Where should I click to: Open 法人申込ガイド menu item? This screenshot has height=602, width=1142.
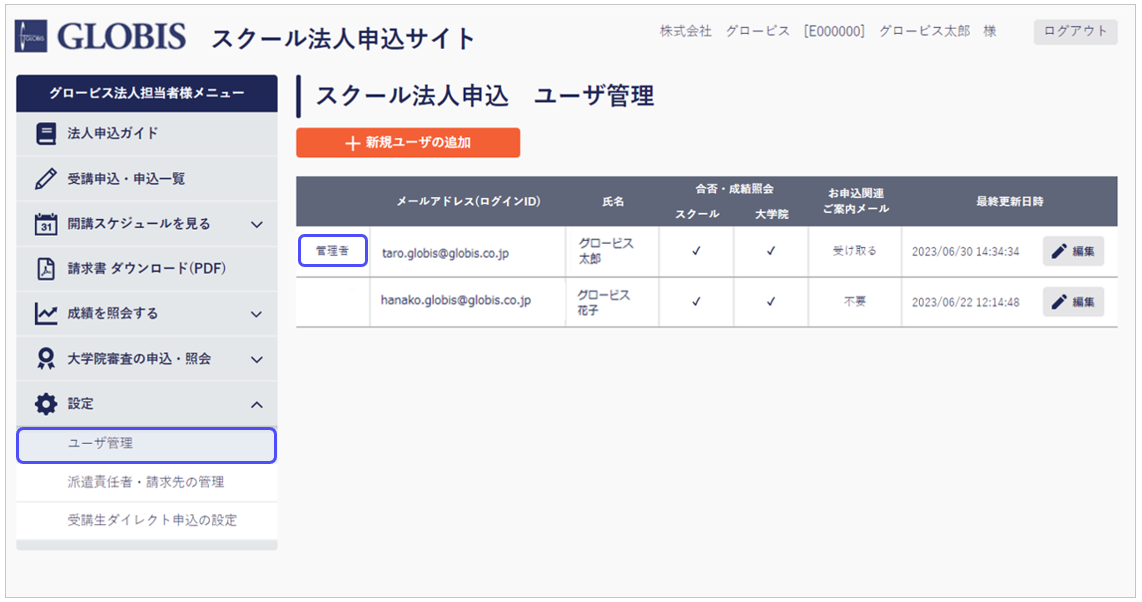pos(146,134)
